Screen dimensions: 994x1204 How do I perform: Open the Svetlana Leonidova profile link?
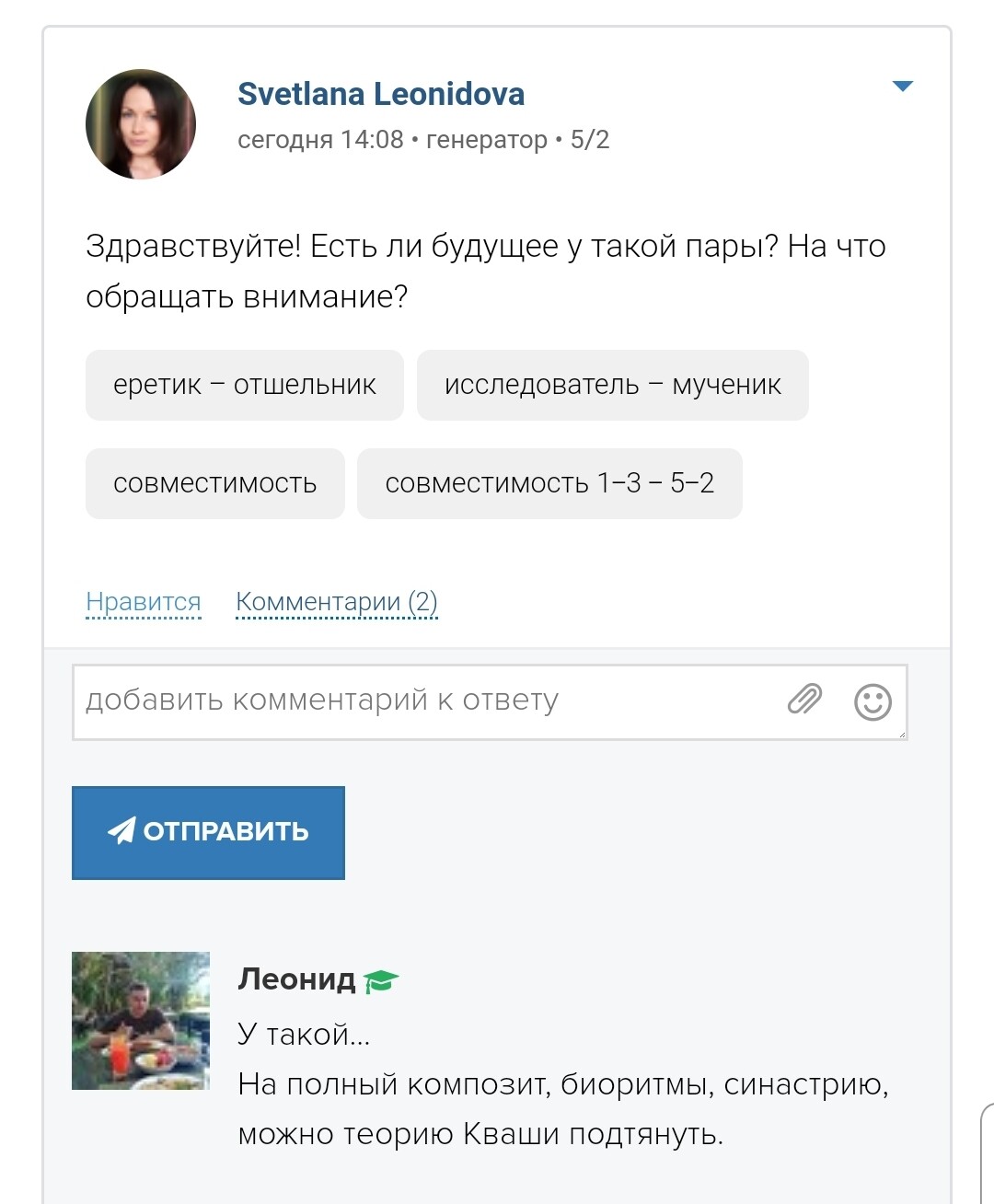(381, 94)
